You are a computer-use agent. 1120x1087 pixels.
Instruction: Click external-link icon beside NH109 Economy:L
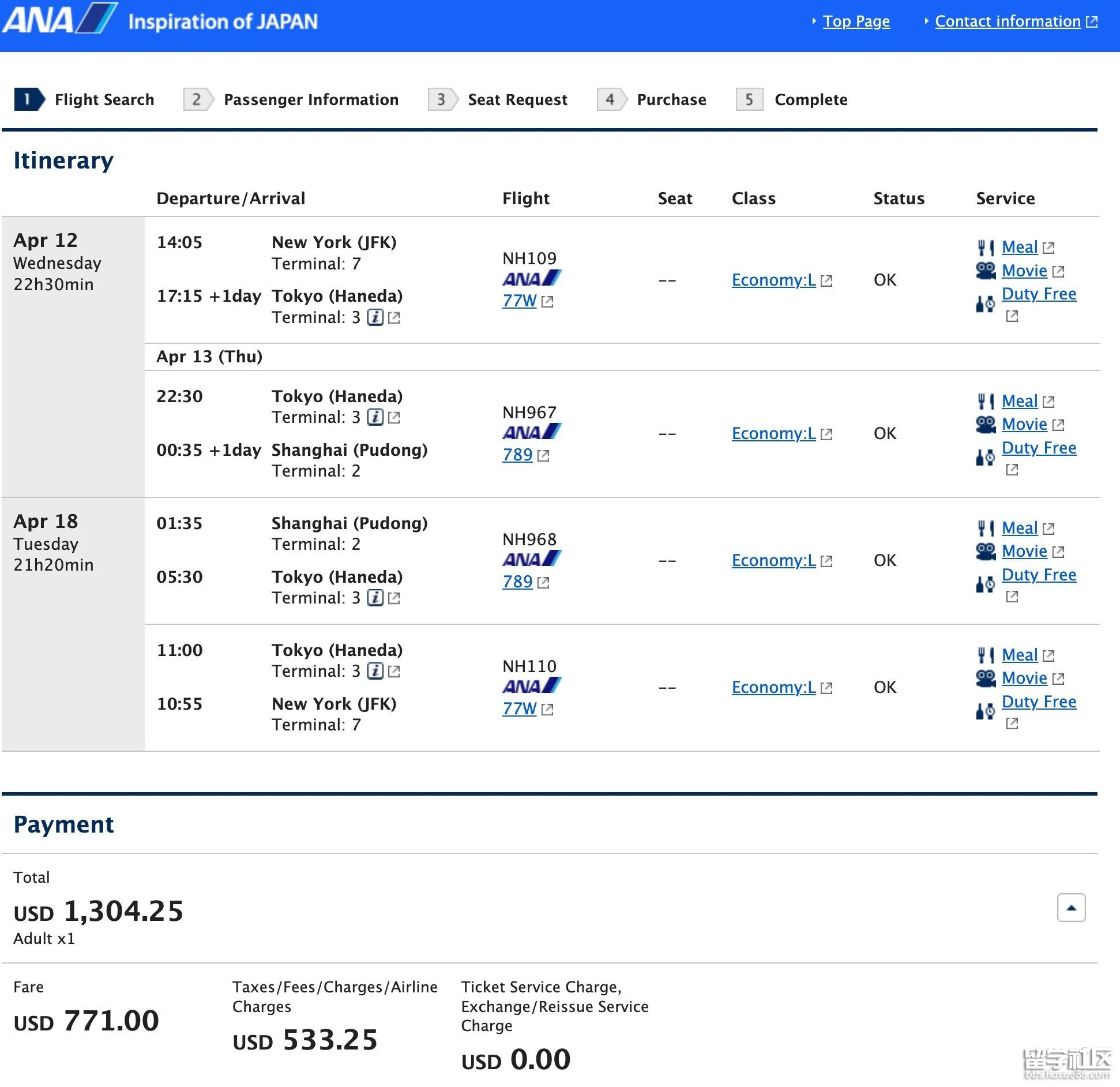tap(826, 281)
